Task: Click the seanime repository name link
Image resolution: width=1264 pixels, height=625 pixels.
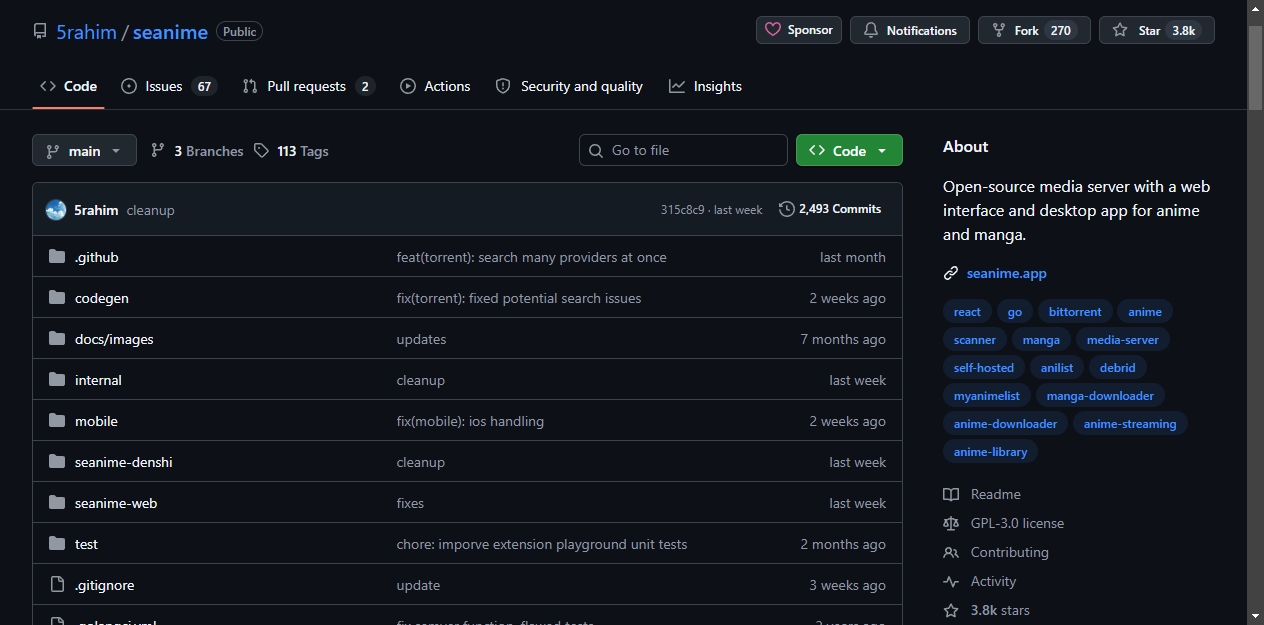Action: click(x=170, y=32)
